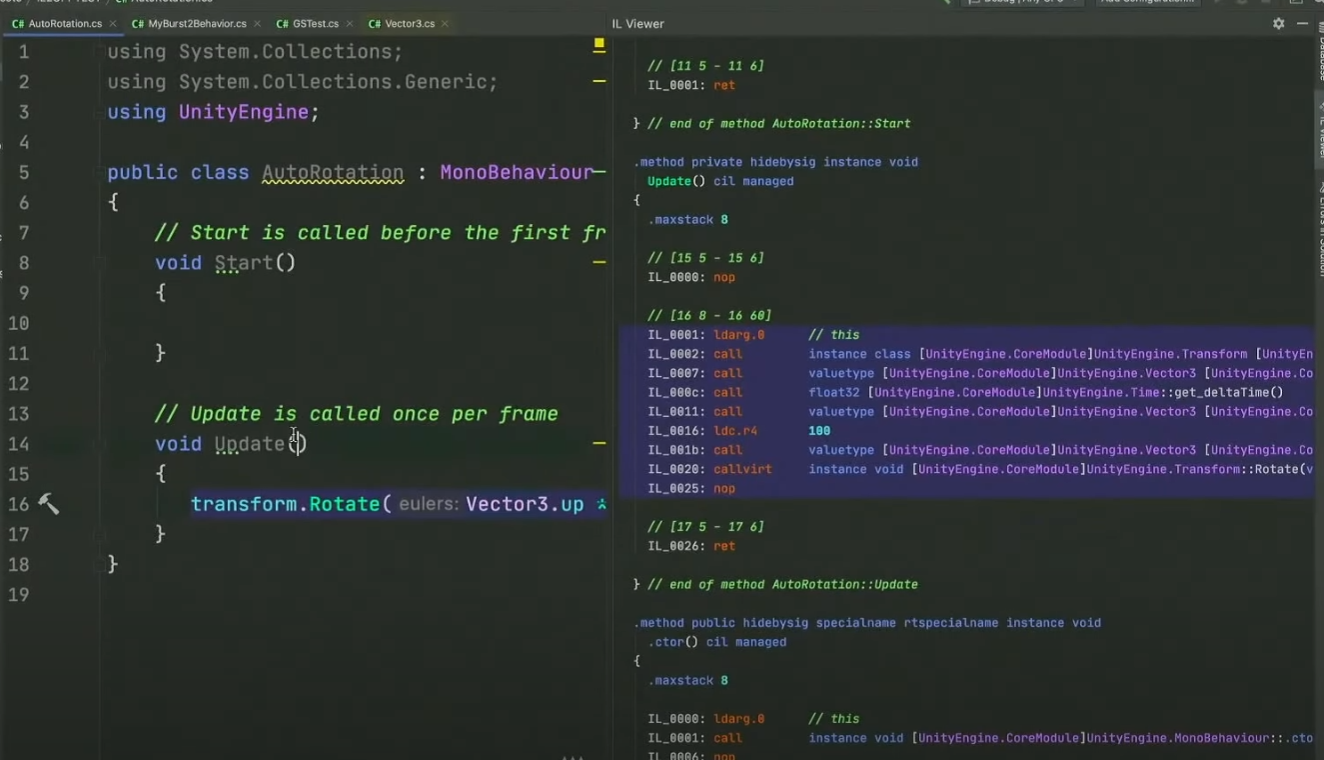Click the C# file icon on GSTest.cs tab
This screenshot has height=760, width=1324.
(282, 23)
